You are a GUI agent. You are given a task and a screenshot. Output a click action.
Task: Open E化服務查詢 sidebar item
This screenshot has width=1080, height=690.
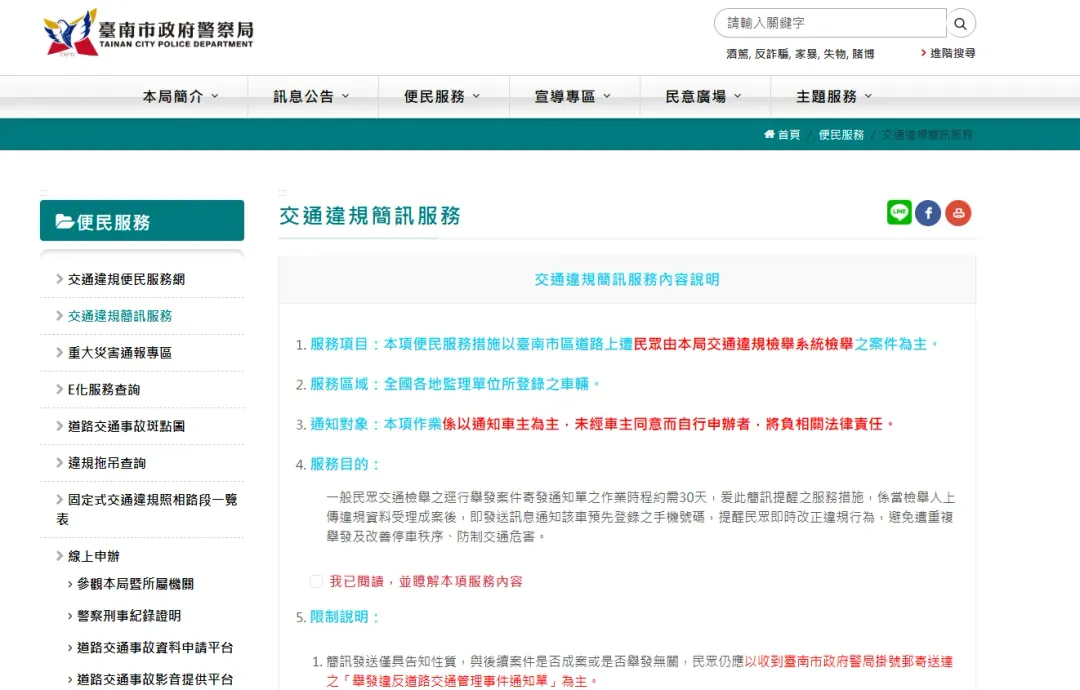coord(104,389)
